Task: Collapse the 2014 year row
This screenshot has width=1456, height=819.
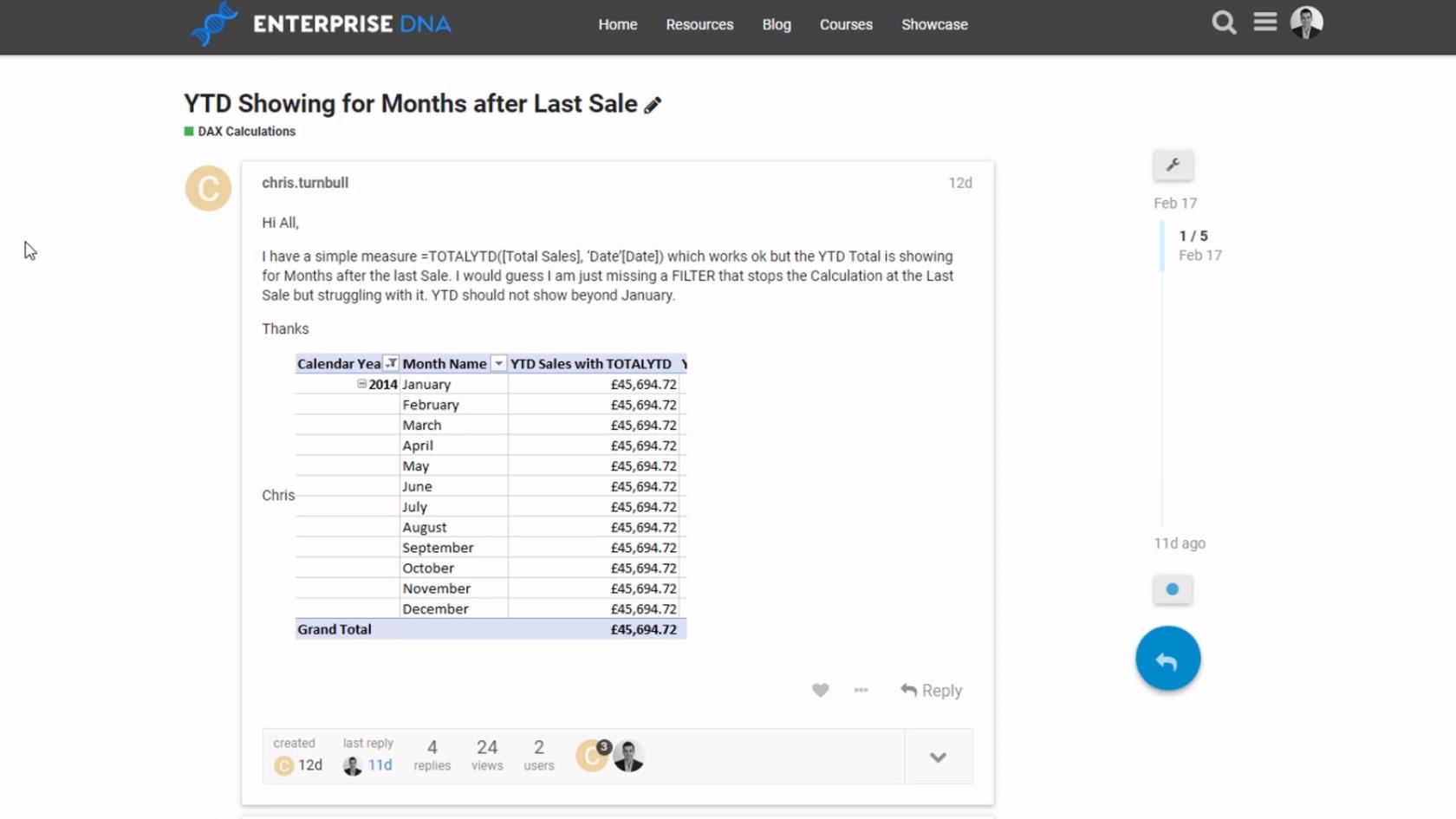Action: coord(361,384)
